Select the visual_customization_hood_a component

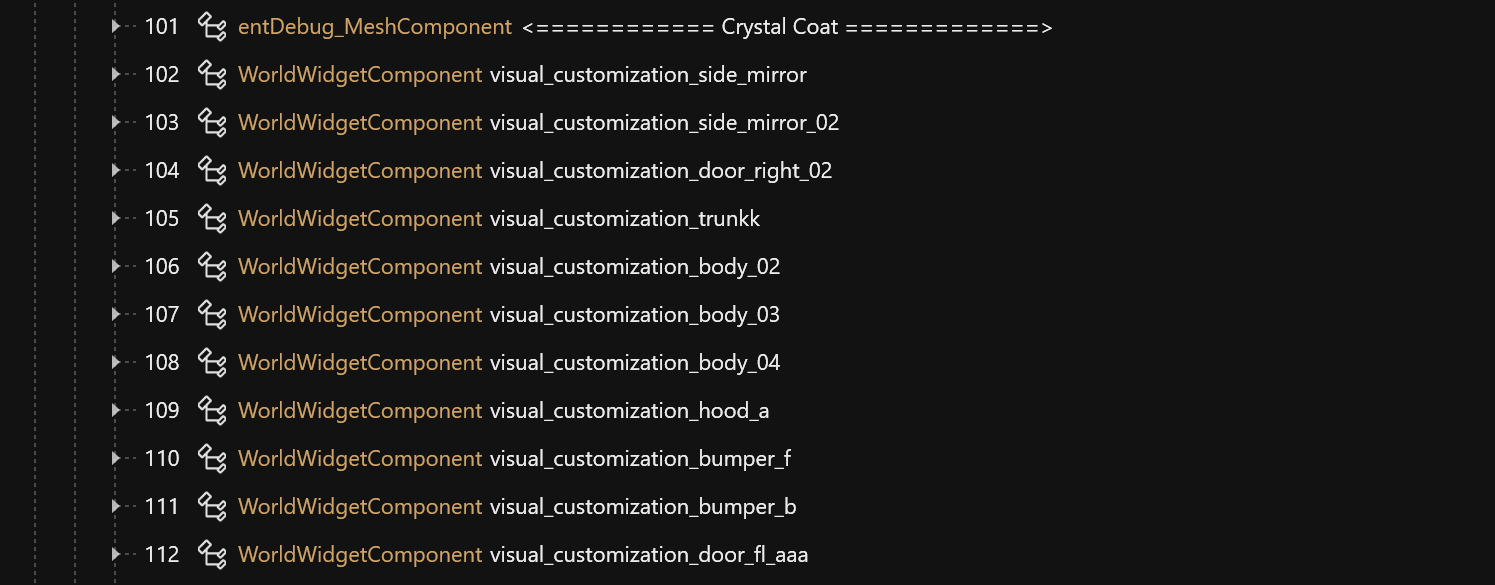tap(629, 411)
